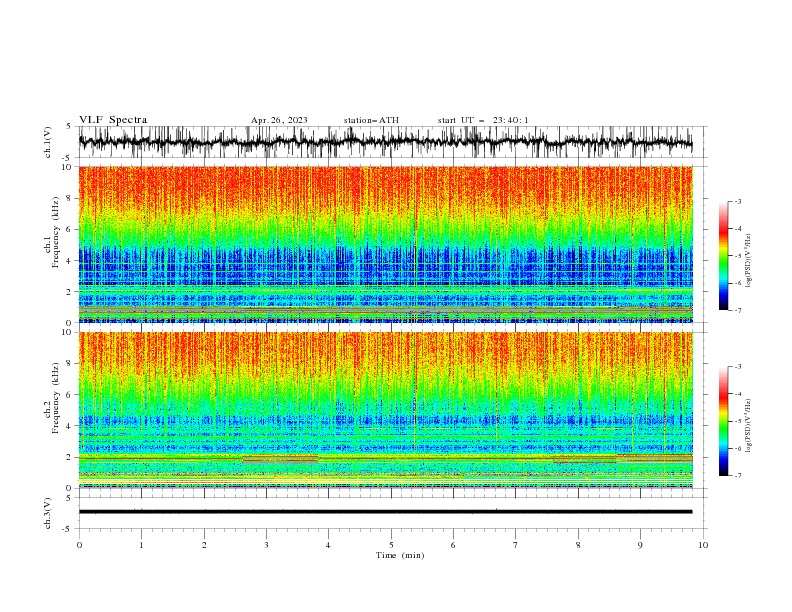Click the "2" kHz tick on ch.2 frequency axis
The width and height of the screenshot is (792, 612).
pyautogui.click(x=70, y=457)
